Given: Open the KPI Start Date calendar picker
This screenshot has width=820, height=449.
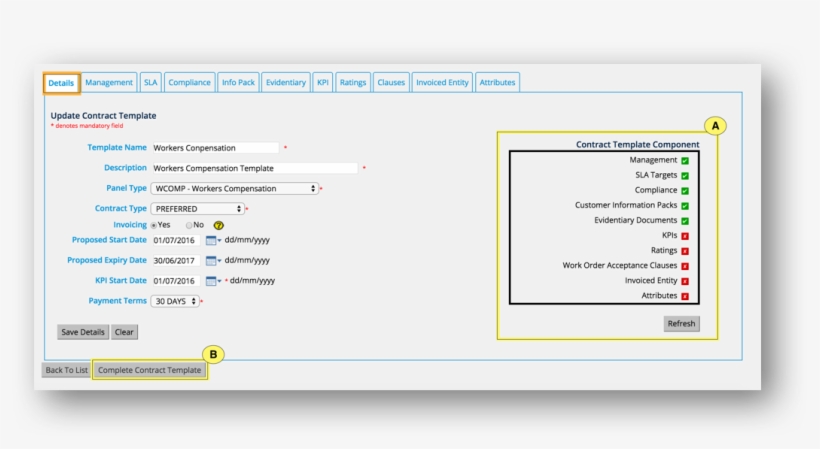Looking at the screenshot, I should point(212,281).
